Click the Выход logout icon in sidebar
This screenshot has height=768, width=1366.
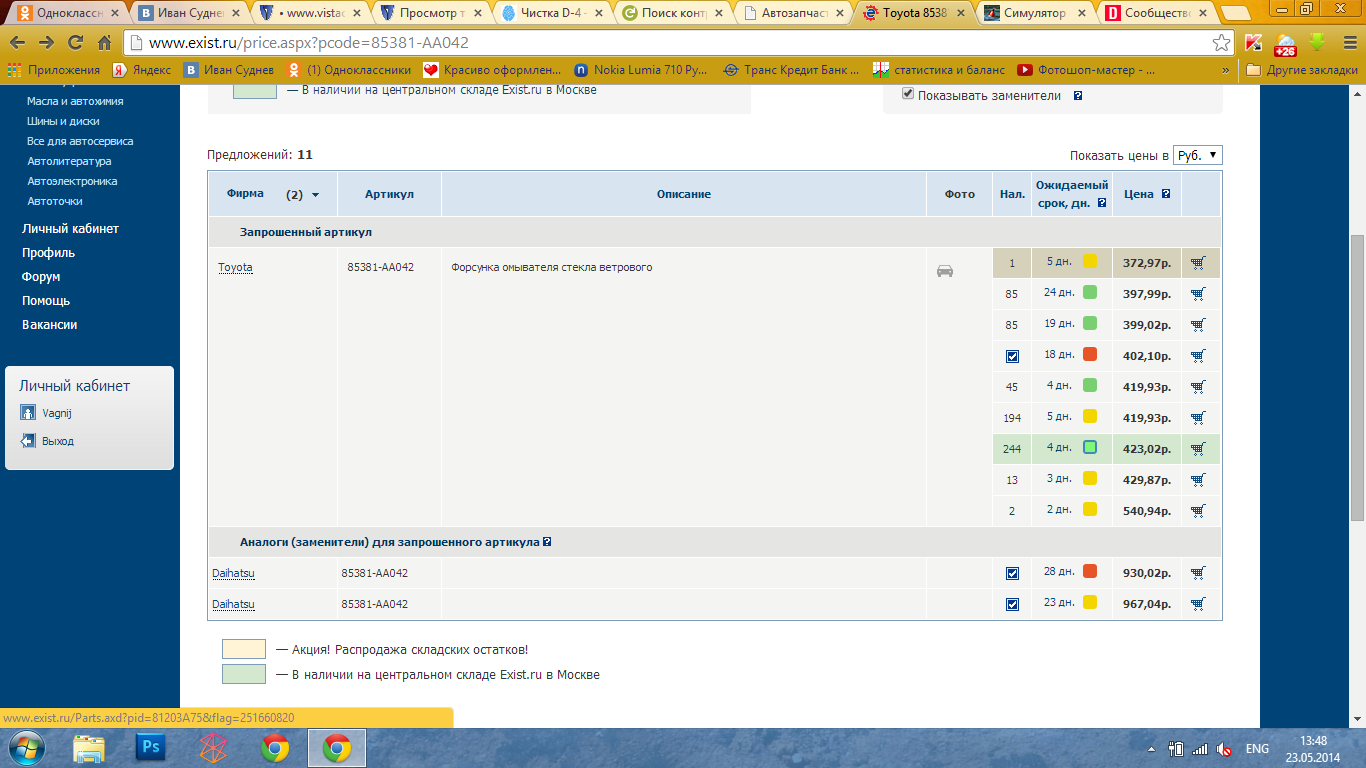[28, 441]
